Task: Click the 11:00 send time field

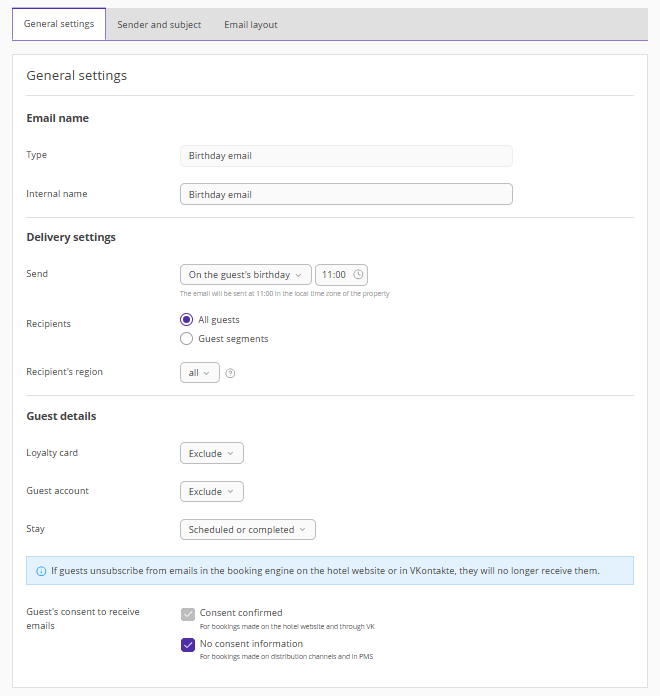Action: point(334,275)
